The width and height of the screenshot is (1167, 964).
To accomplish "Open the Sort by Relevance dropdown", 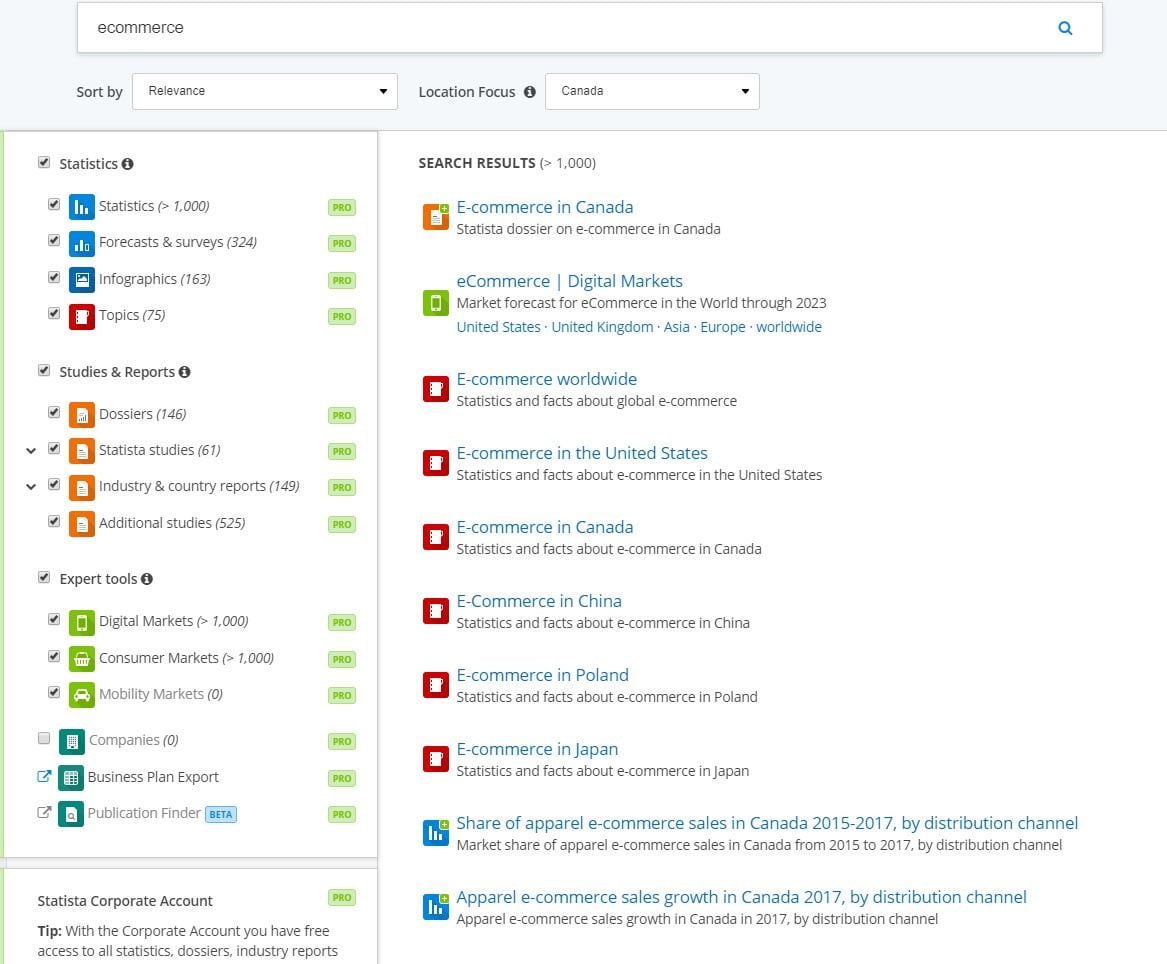I will point(265,92).
